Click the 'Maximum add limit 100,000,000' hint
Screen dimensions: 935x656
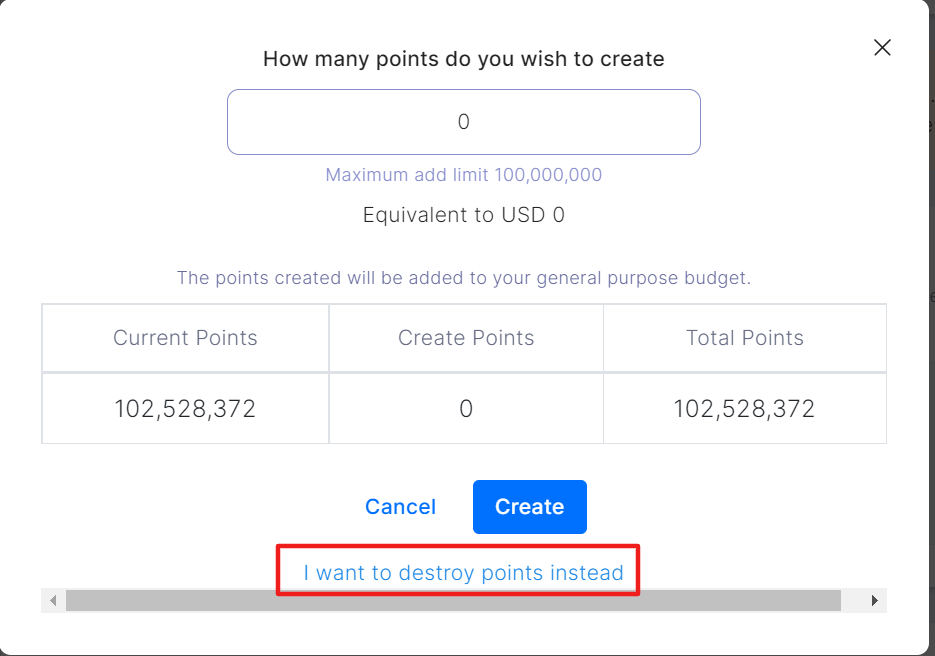click(463, 175)
